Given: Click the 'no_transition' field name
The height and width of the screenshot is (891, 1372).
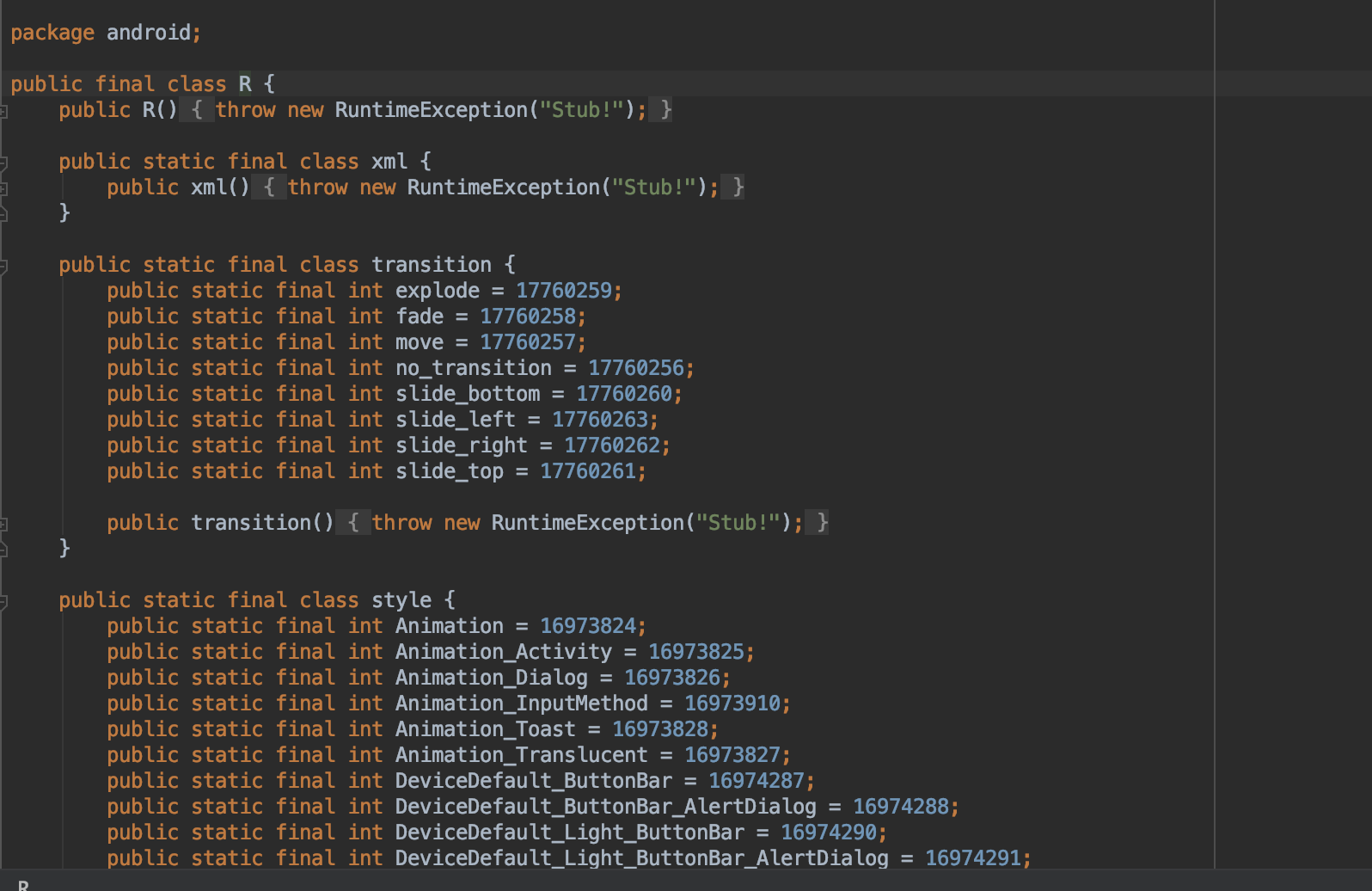Looking at the screenshot, I should click(x=474, y=368).
